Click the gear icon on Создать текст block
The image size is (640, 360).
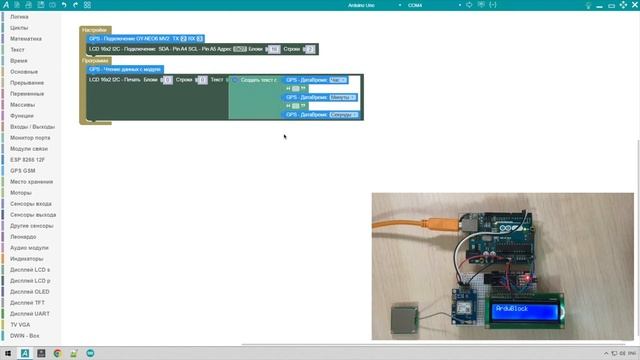[x=235, y=80]
